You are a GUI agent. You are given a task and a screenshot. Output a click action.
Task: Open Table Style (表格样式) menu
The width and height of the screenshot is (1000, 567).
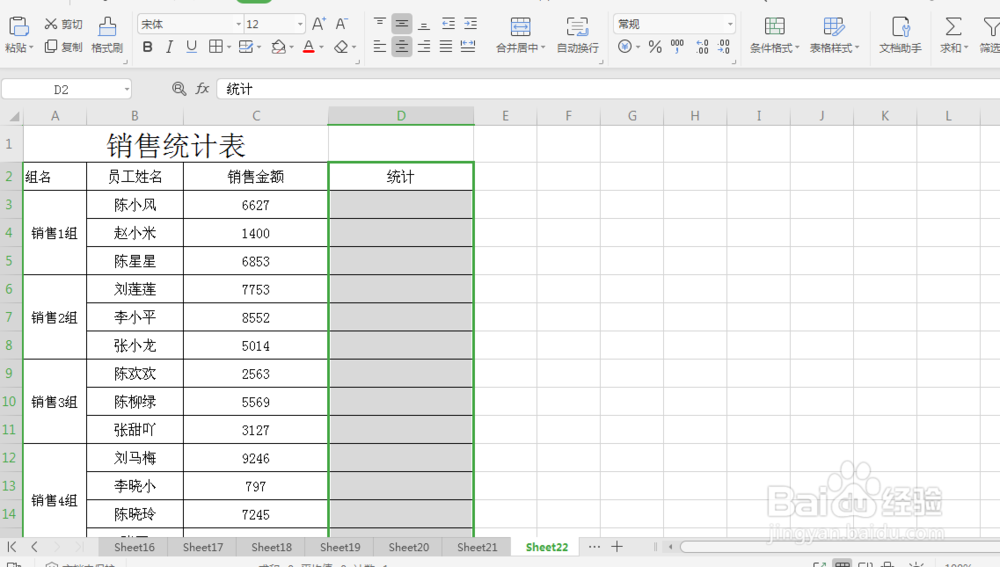[x=834, y=35]
